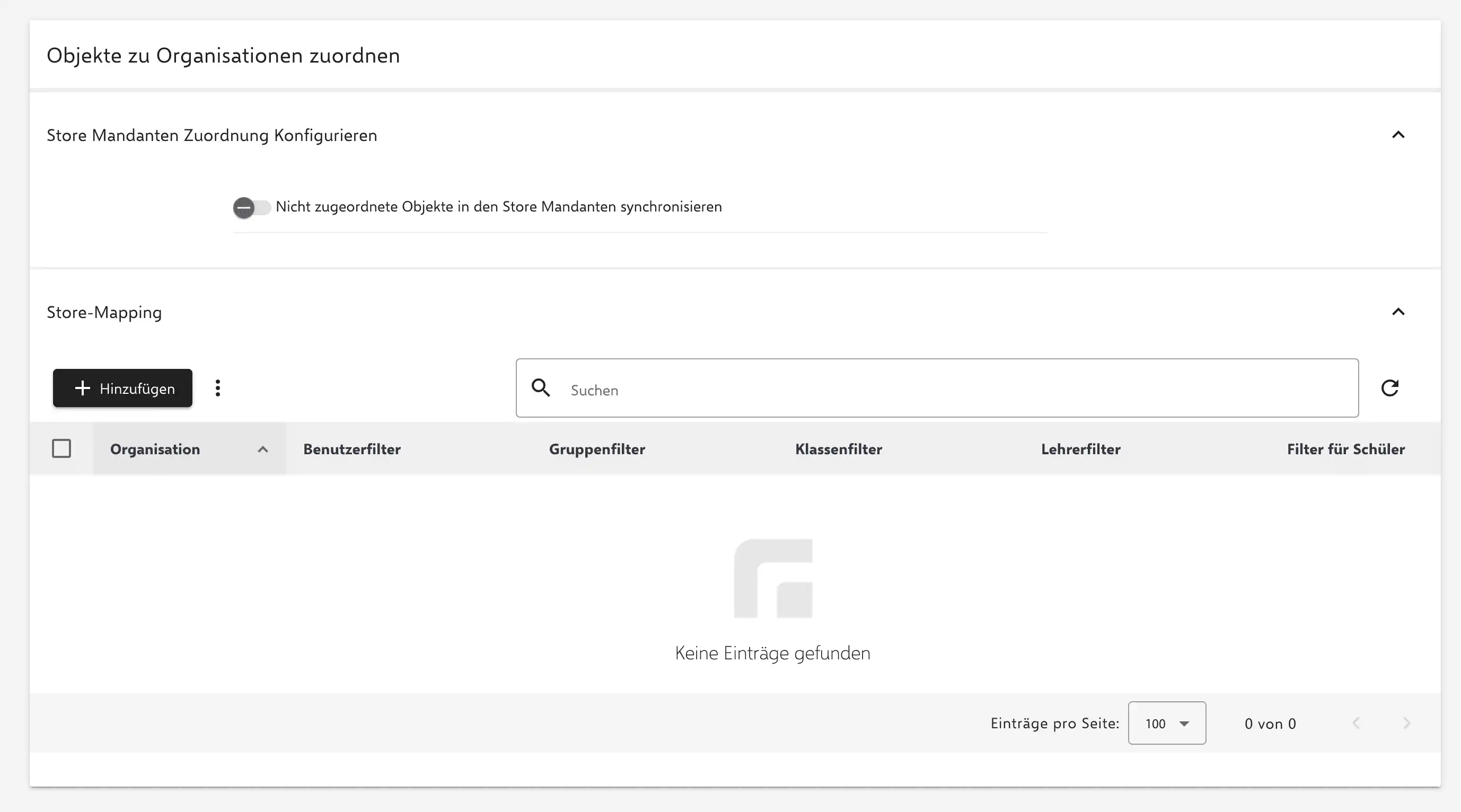This screenshot has width=1461, height=812.
Task: Click the search magnifier icon
Action: pos(541,388)
